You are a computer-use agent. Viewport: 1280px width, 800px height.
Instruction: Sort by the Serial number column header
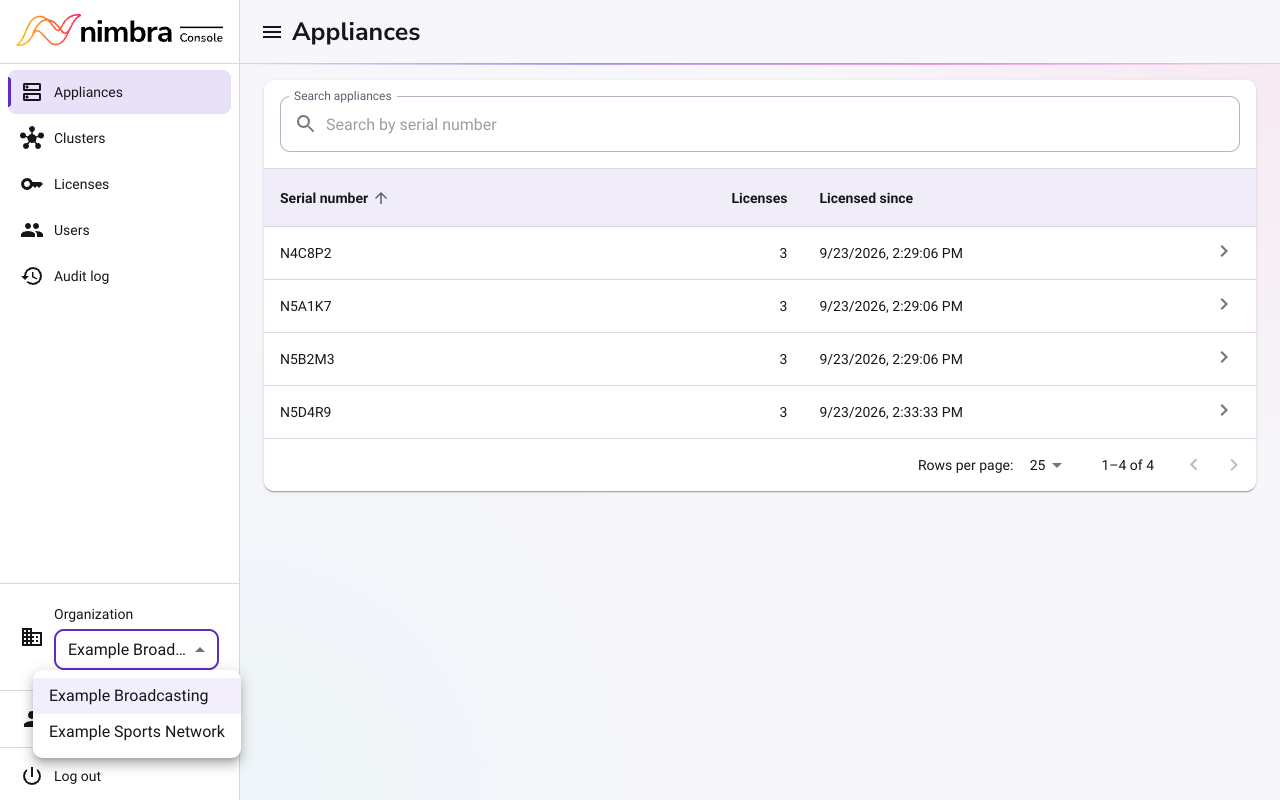[324, 198]
